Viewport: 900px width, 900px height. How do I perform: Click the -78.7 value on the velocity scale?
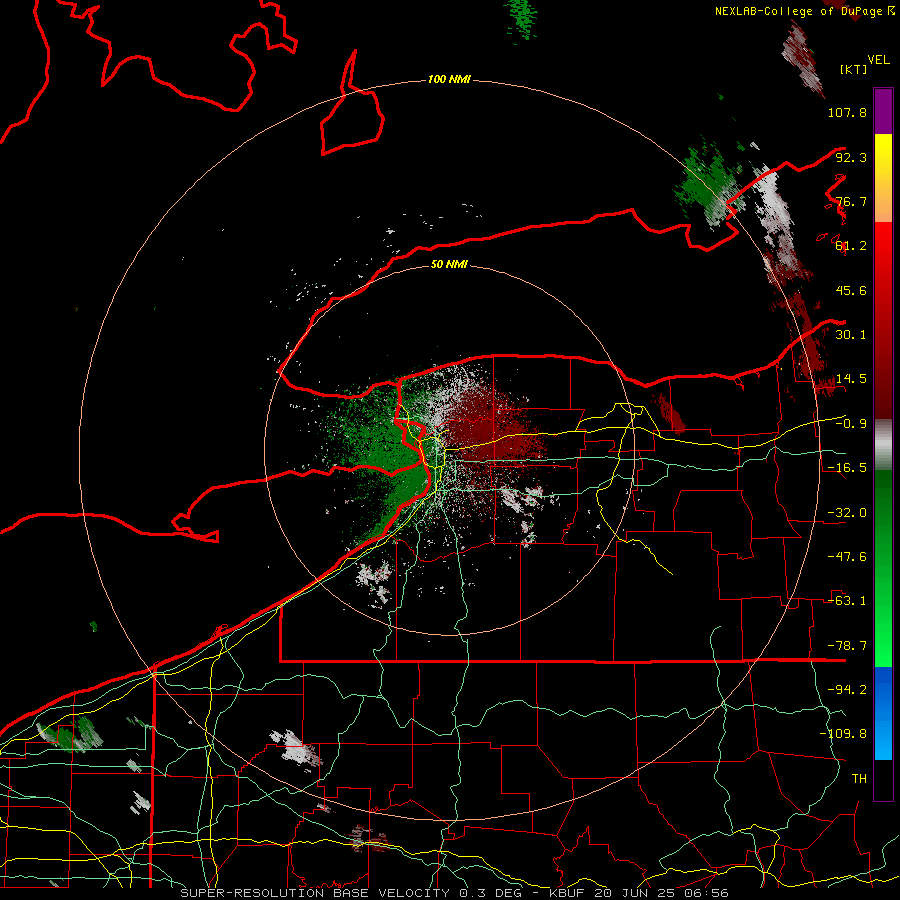847,646
